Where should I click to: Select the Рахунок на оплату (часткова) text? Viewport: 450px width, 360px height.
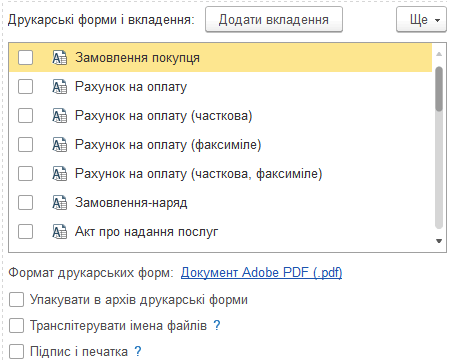(164, 116)
